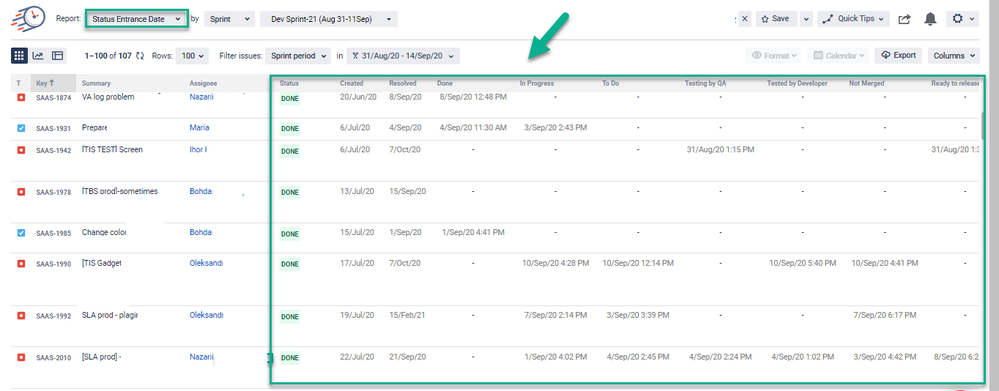Click the To Do date 4/Sep/20 2:45 PM
The image size is (999, 391).
coord(638,356)
